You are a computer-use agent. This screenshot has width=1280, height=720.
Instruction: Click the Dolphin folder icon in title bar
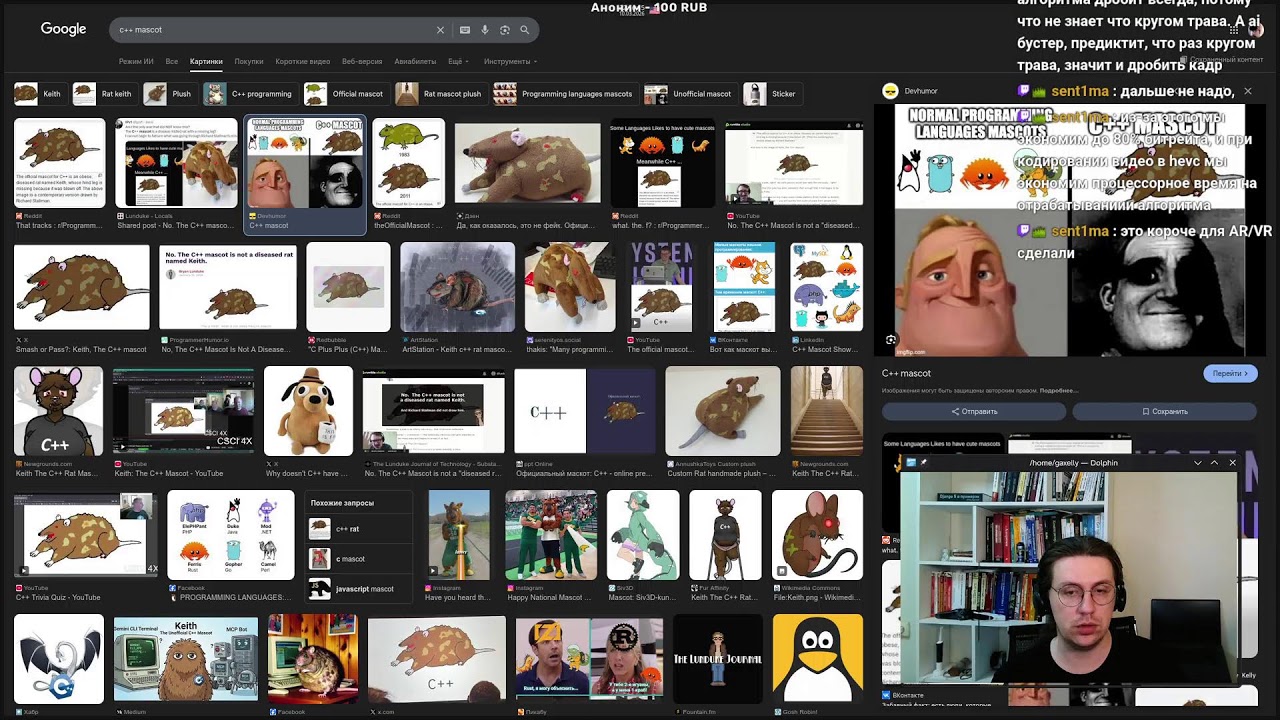[910, 463]
